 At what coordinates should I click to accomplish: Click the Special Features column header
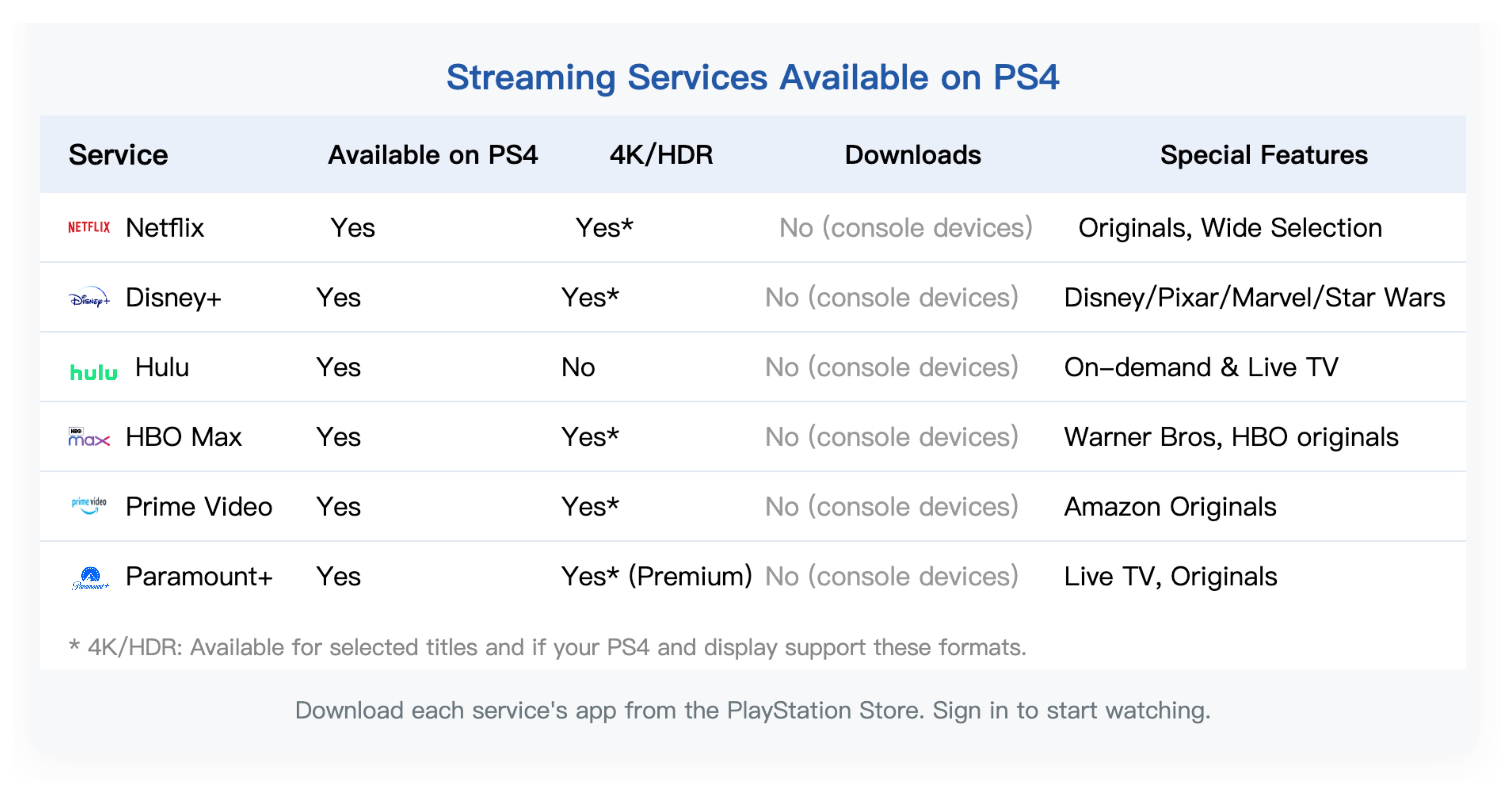1264,155
